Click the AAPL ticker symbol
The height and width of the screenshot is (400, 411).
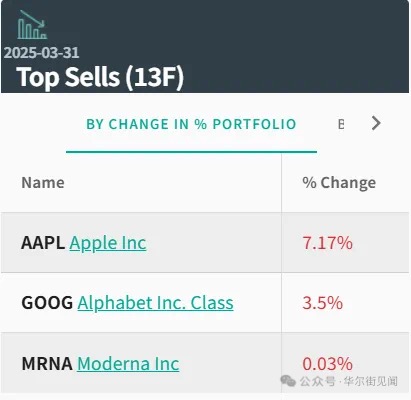tap(43, 243)
